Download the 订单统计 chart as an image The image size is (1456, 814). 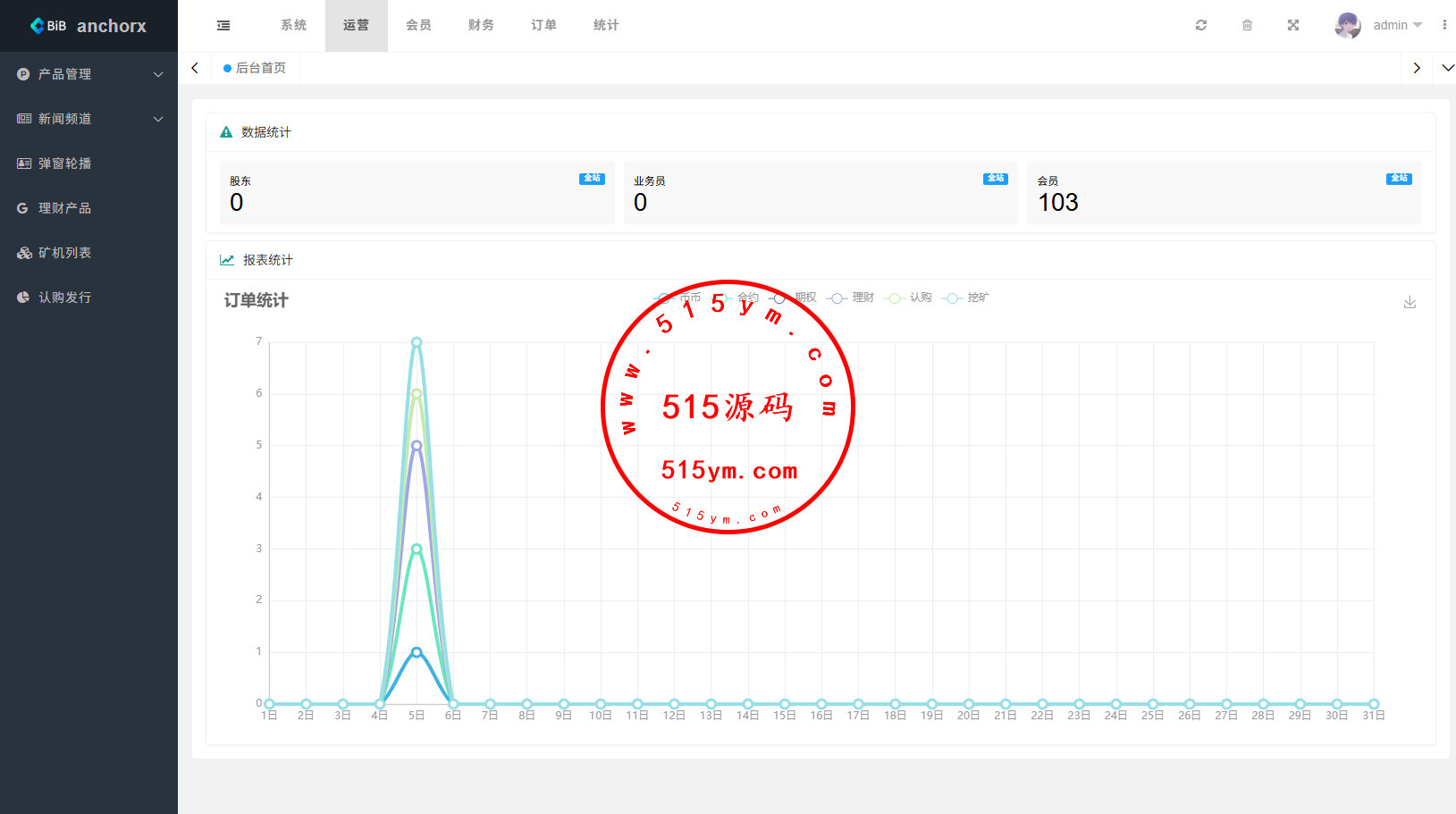click(x=1410, y=302)
